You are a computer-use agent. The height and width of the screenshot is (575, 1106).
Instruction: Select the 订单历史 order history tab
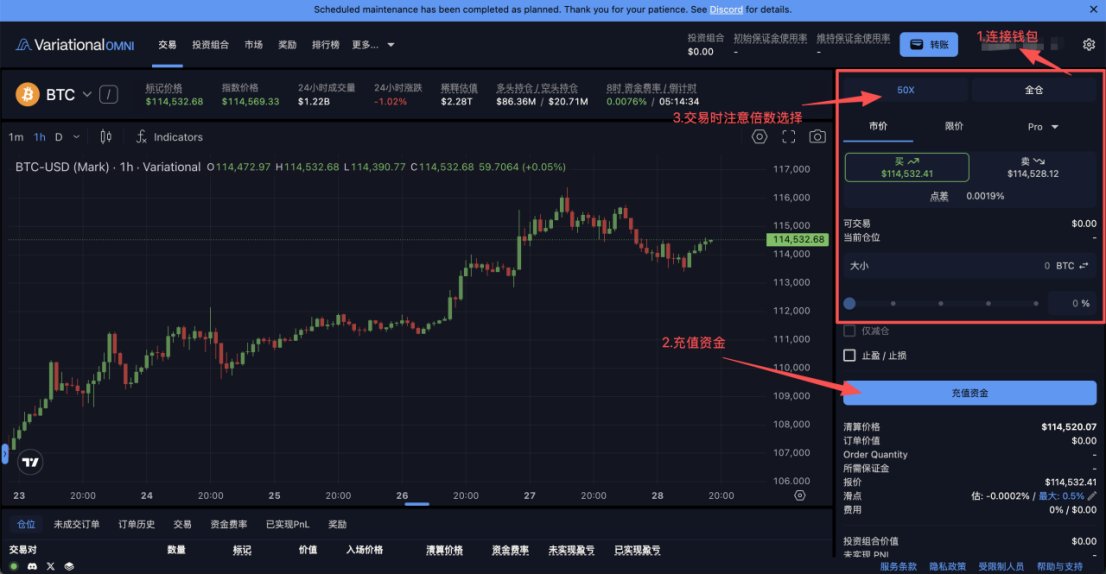[136, 524]
